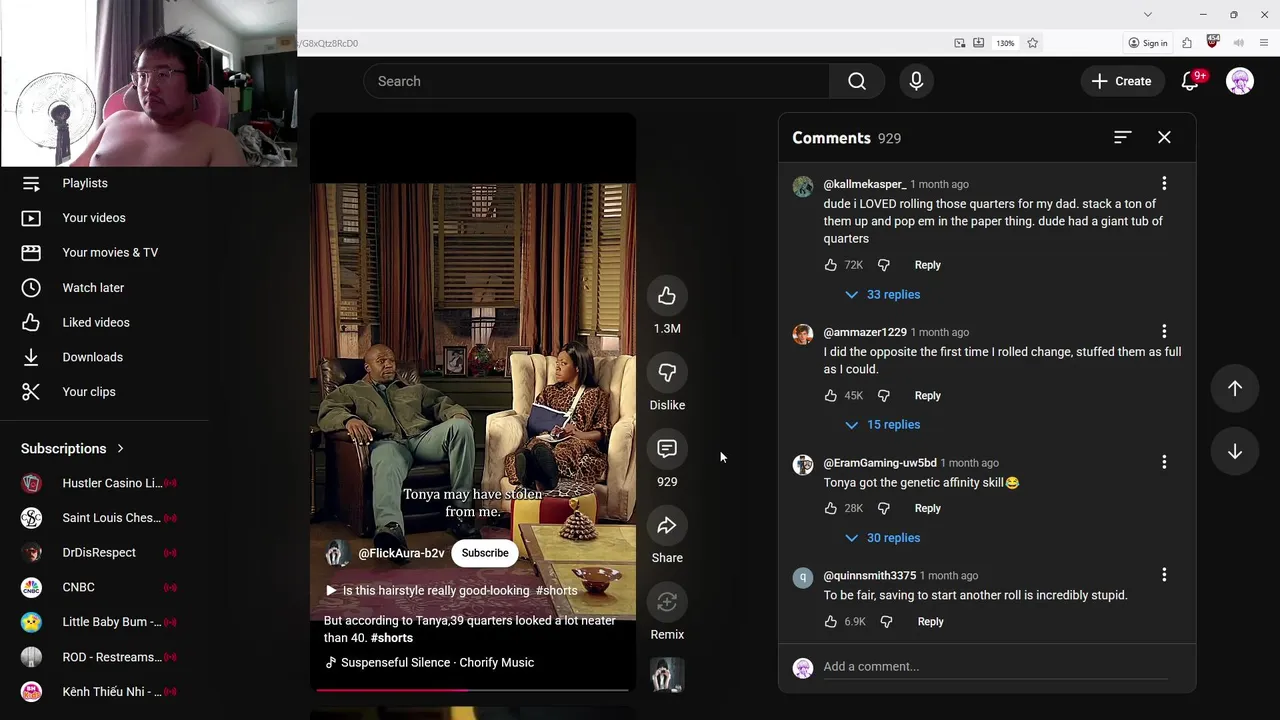The height and width of the screenshot is (720, 1280).
Task: Like @ammazer1229 comment
Action: pos(831,395)
